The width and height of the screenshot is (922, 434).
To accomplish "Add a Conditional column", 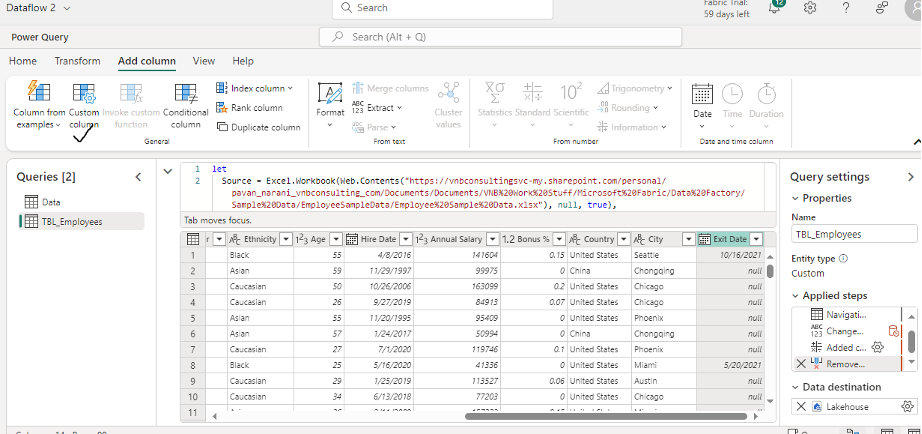I will tap(185, 106).
